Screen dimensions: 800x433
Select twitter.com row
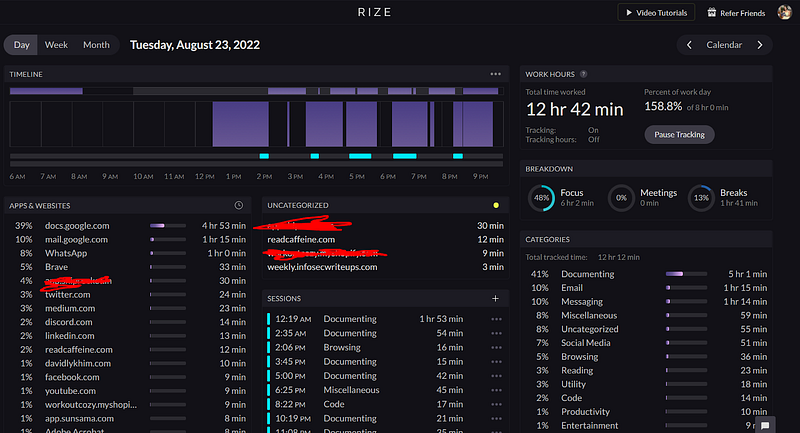(128, 294)
